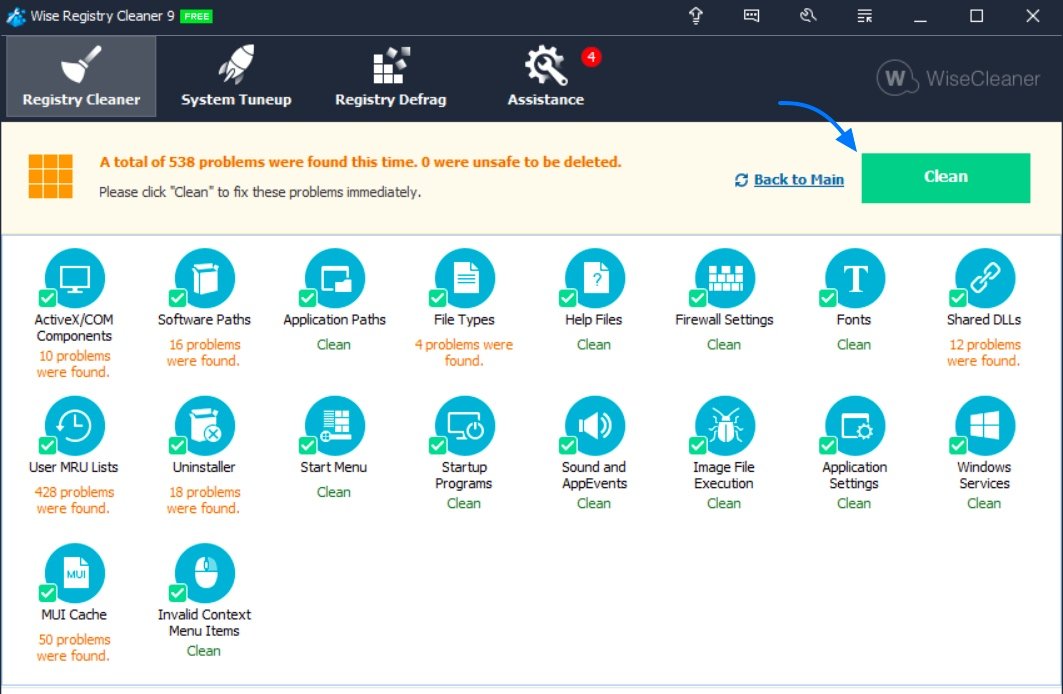Screen dimensions: 1063x694
Task: Uncheck the Fonts checkbox
Action: click(x=828, y=298)
